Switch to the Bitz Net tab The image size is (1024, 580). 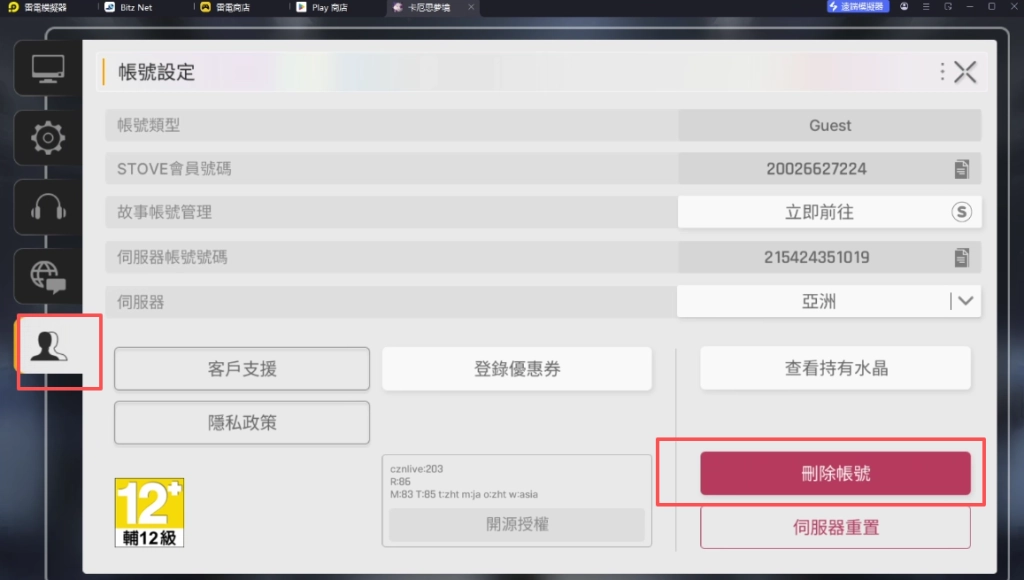point(135,7)
